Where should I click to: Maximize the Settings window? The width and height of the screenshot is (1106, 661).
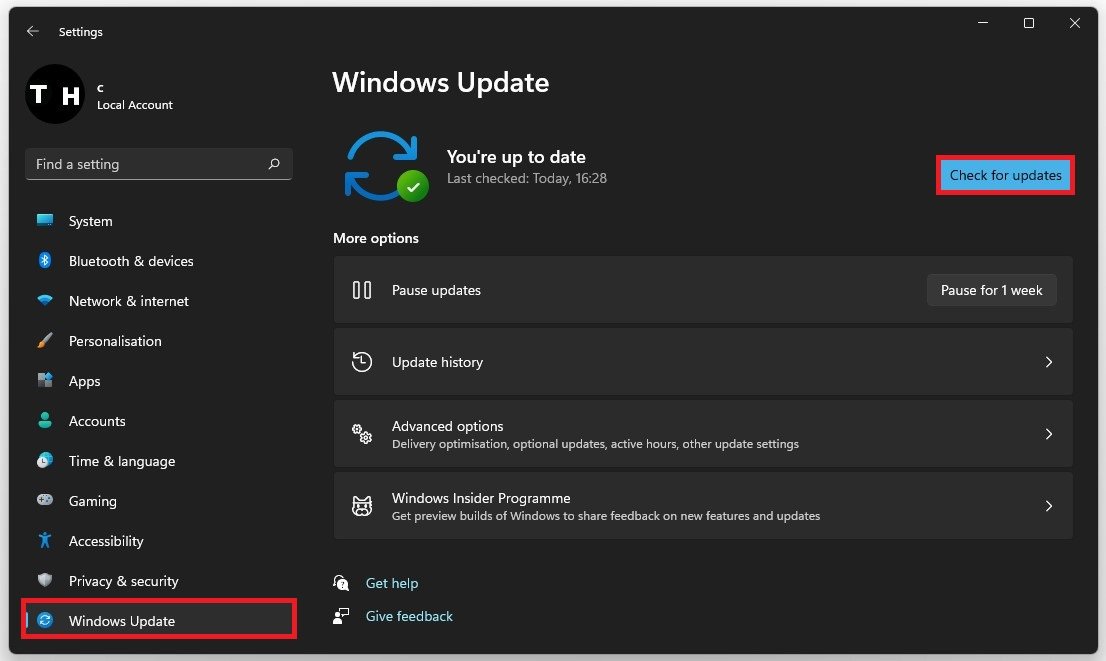[x=1028, y=23]
